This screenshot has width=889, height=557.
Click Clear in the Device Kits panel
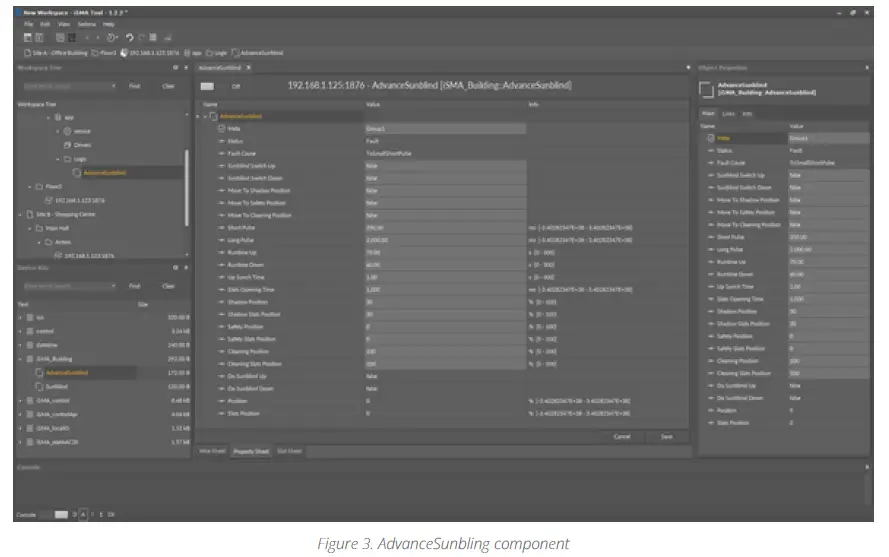click(168, 286)
